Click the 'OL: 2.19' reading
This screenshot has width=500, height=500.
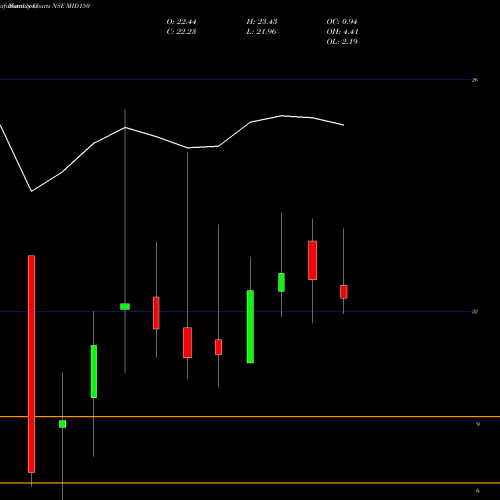342,42
